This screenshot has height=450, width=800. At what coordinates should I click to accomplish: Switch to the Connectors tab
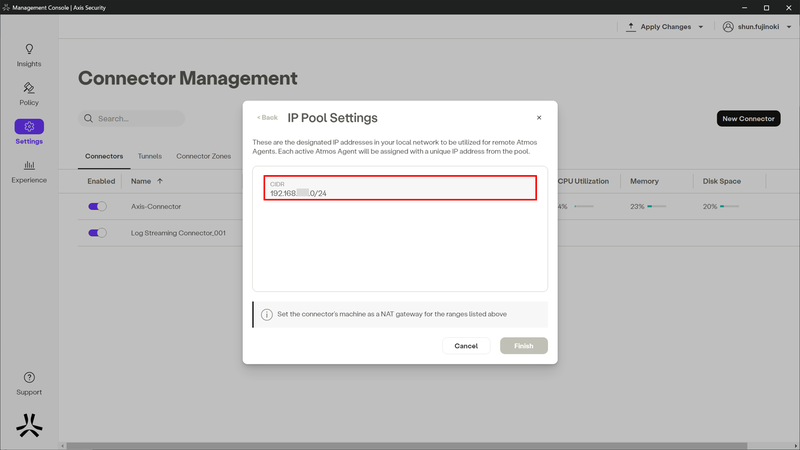tap(104, 156)
